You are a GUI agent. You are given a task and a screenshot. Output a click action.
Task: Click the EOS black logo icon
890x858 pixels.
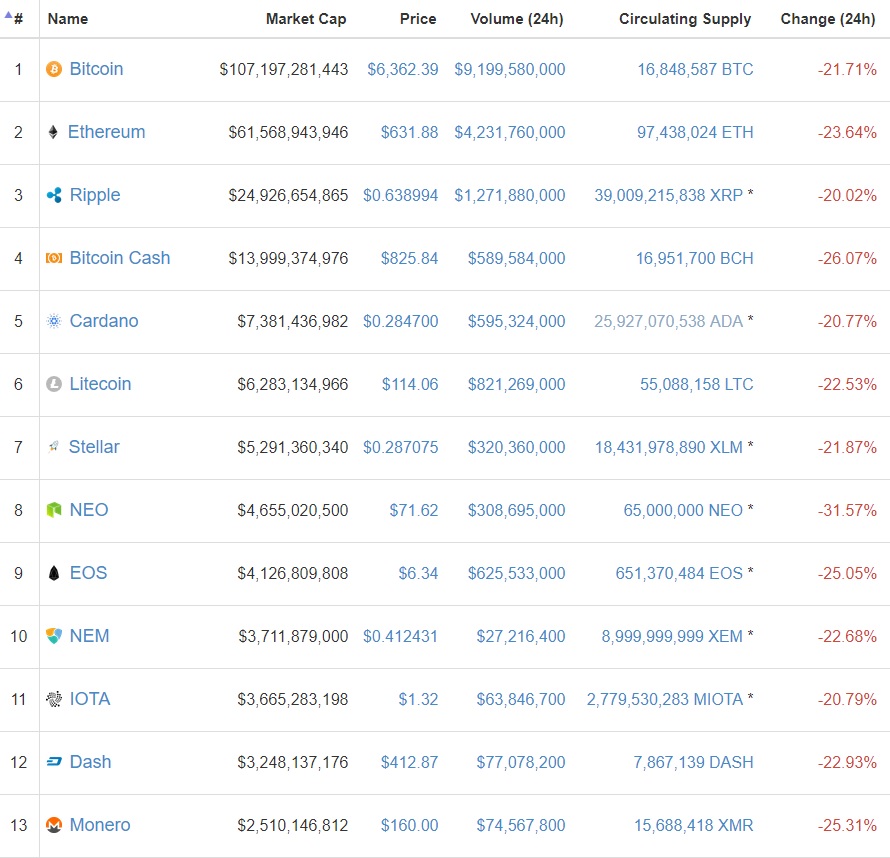54,573
